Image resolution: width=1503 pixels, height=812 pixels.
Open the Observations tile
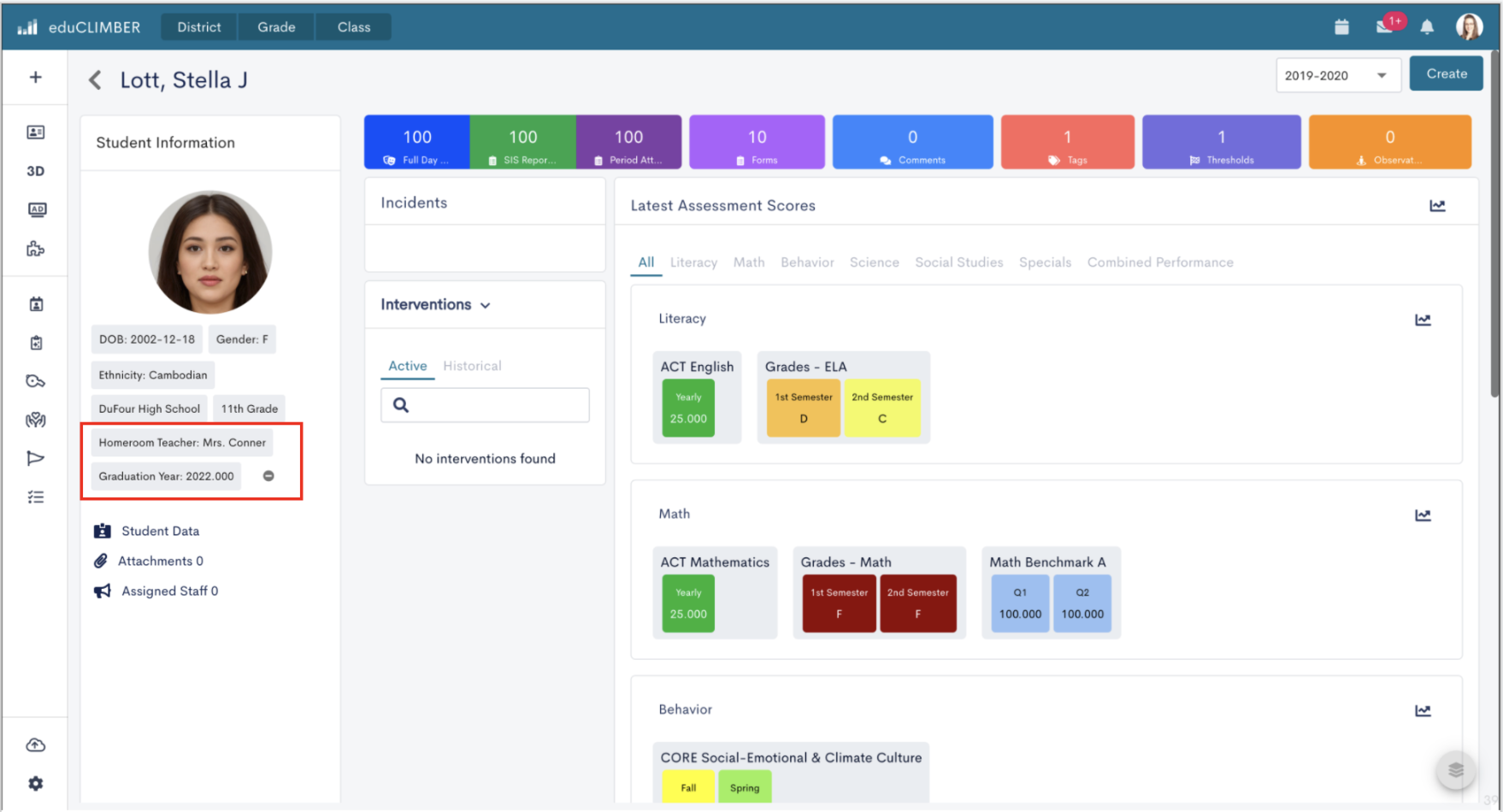pos(1389,143)
